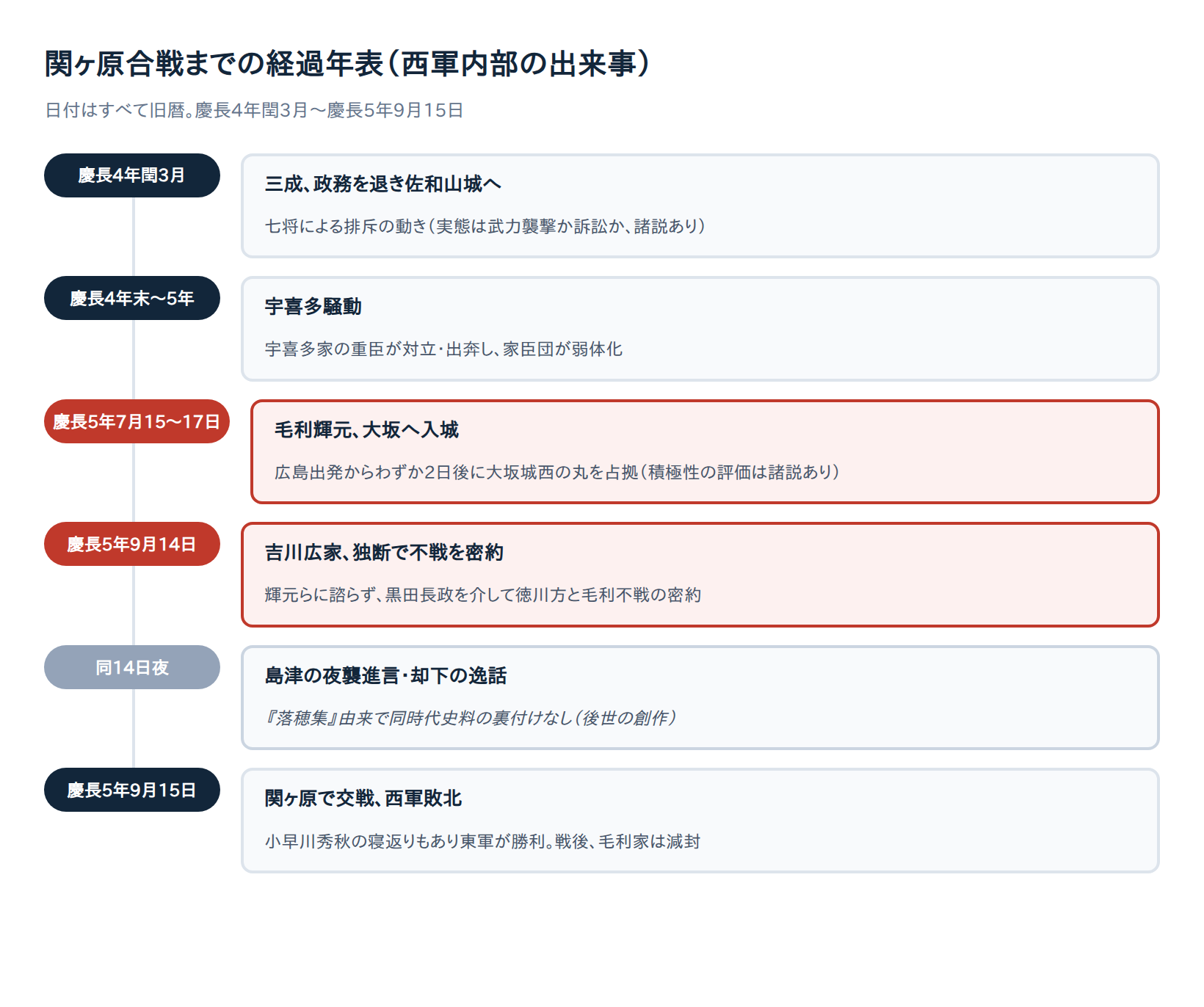Screen dimensions: 1204x1007
Task: Click the text 宇喜多家の重臣が対立・出奔し、家臣団が弱体化
Action: click(x=443, y=349)
